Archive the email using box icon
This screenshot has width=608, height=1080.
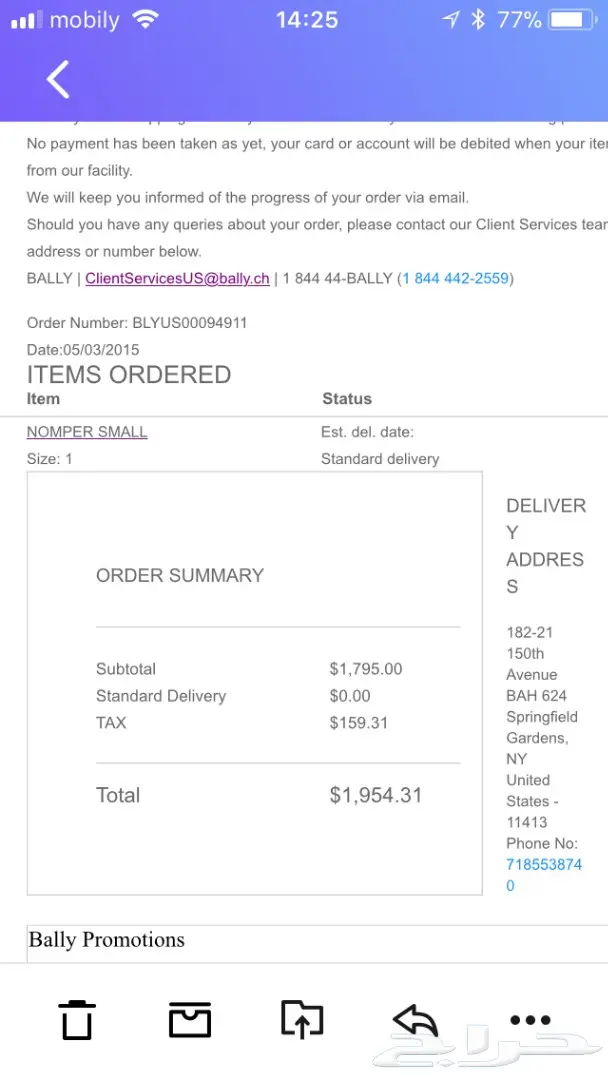[189, 1019]
